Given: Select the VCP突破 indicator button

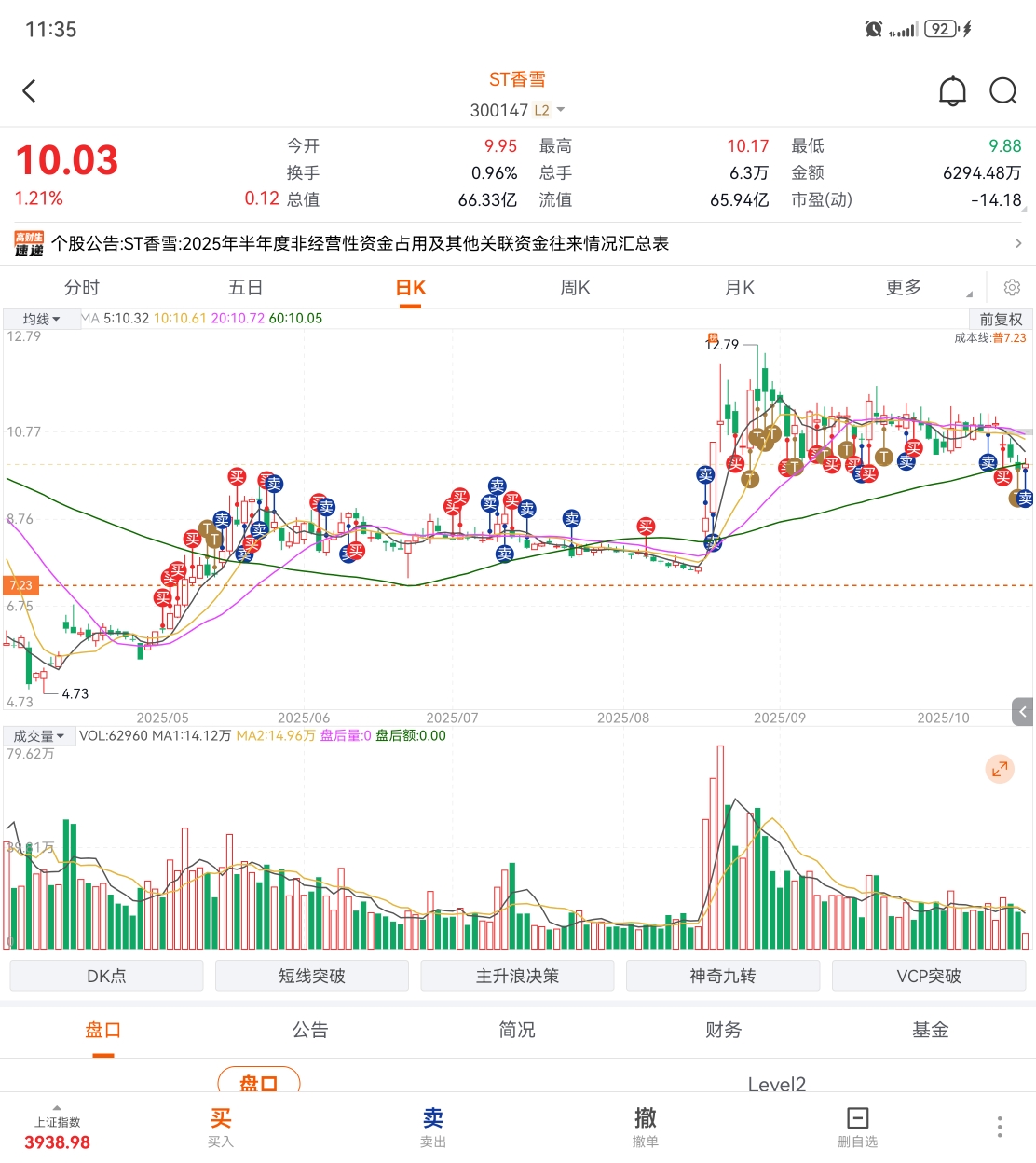Looking at the screenshot, I should coord(929,976).
